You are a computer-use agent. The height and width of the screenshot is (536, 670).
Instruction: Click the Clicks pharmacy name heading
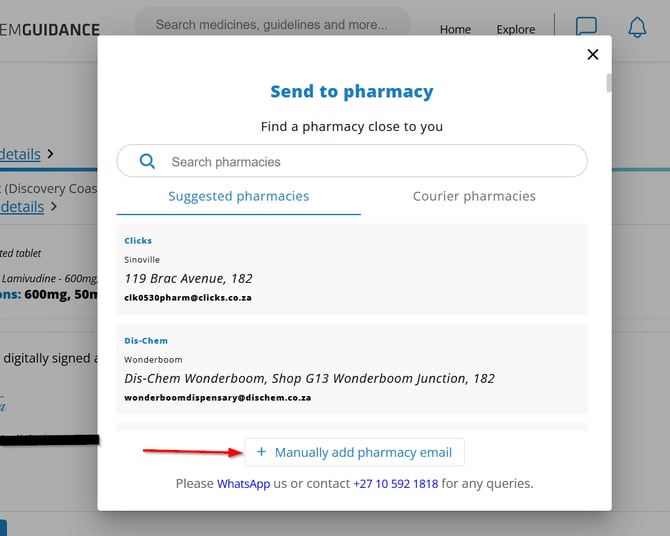tap(138, 241)
